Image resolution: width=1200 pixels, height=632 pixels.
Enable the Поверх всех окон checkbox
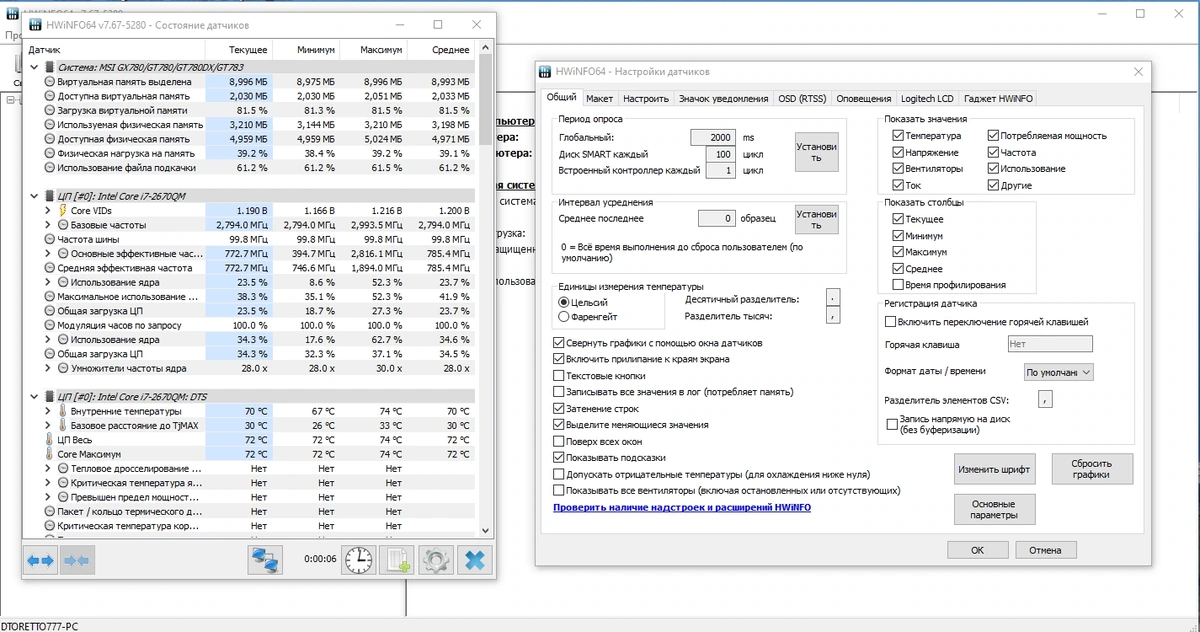point(558,441)
